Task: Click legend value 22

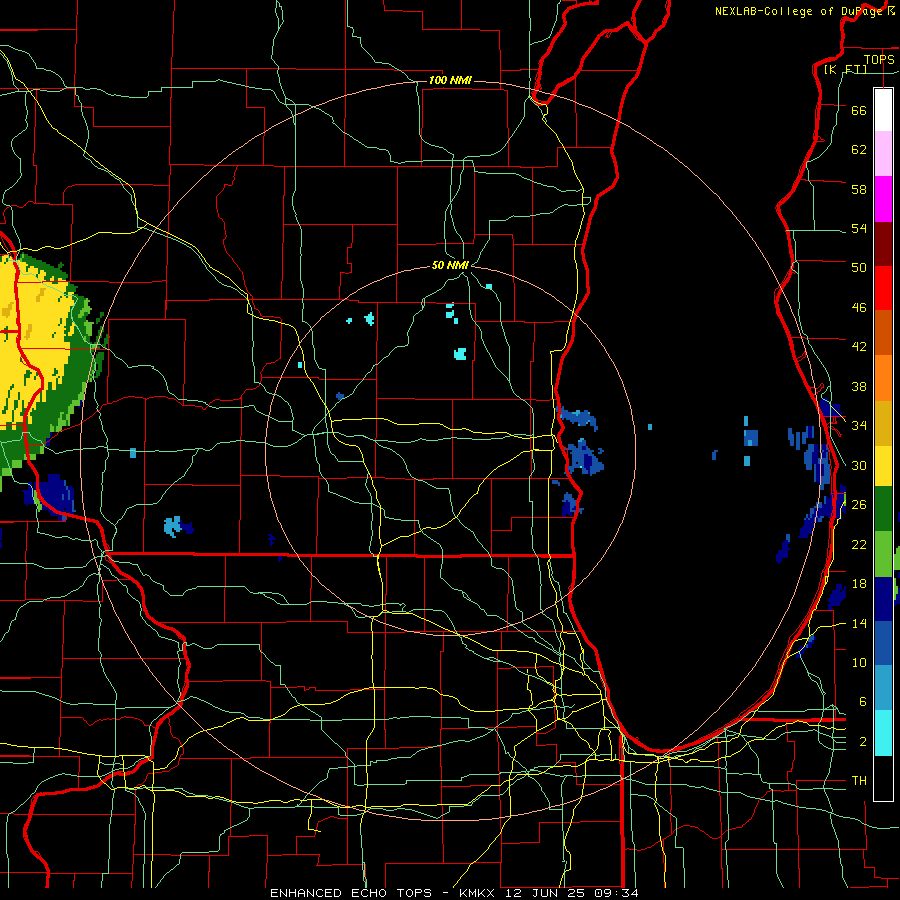Action: click(859, 544)
